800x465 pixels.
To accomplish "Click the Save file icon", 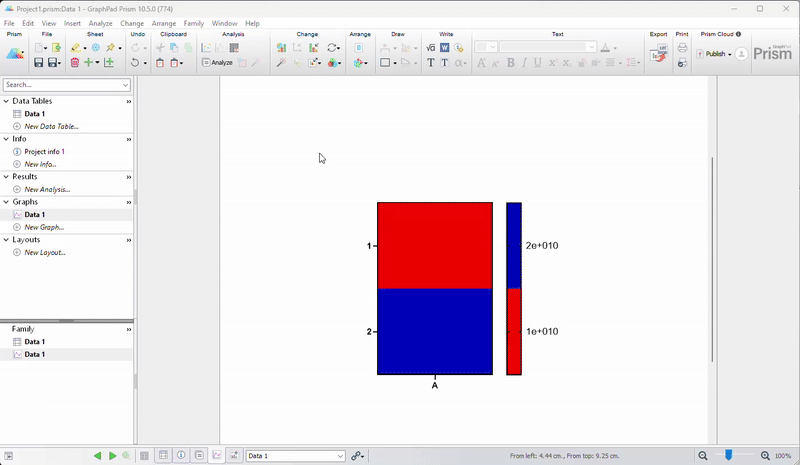I will coord(38,63).
